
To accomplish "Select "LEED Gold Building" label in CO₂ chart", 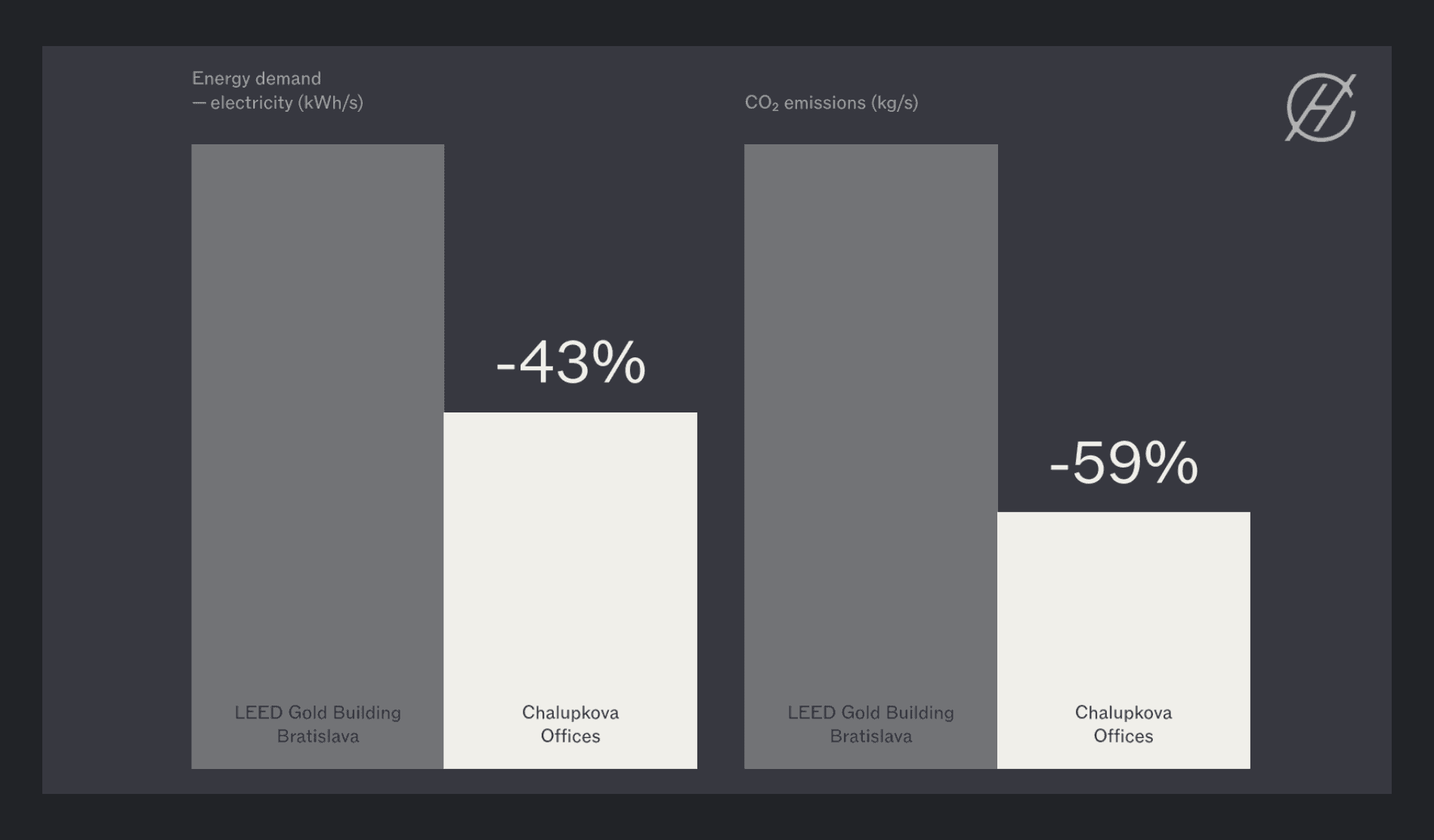I will [x=870, y=712].
